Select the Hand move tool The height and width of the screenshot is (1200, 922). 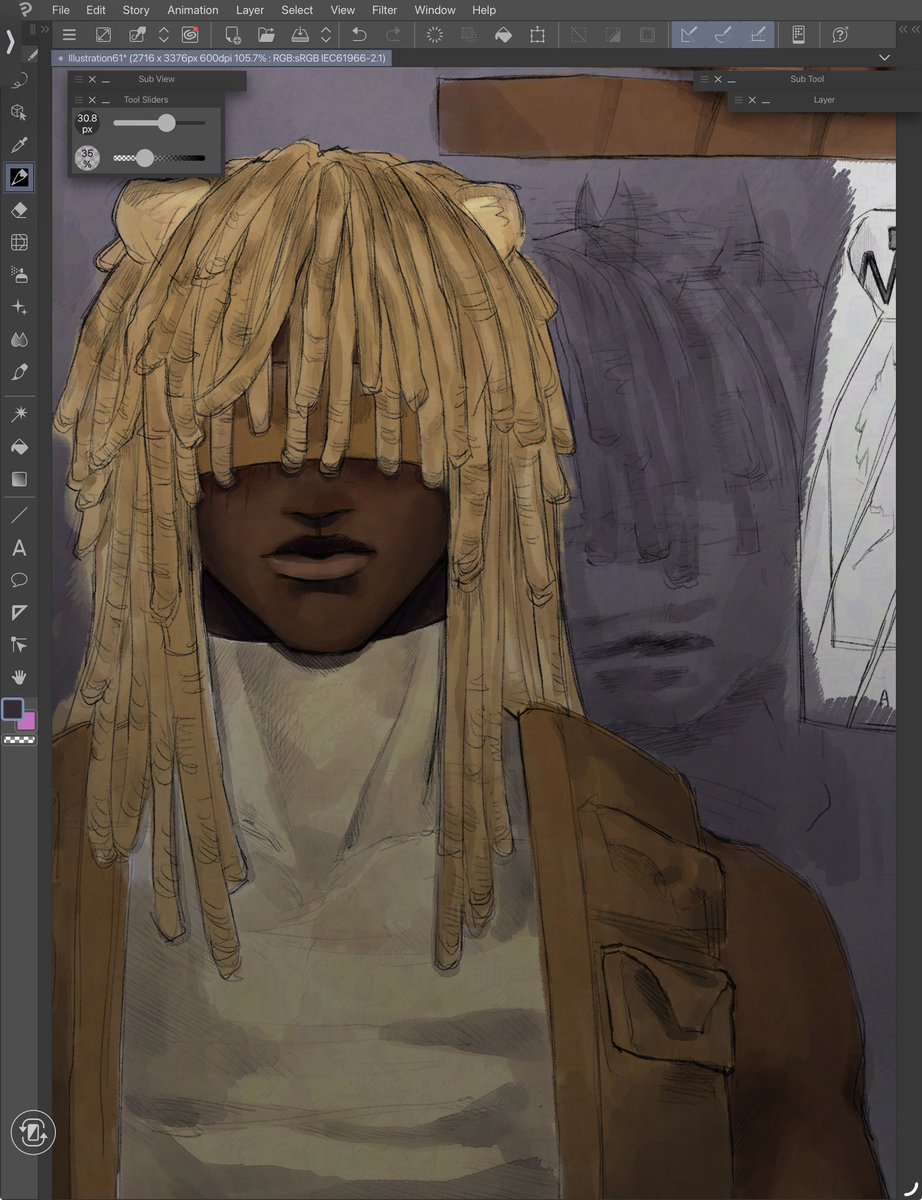click(19, 677)
